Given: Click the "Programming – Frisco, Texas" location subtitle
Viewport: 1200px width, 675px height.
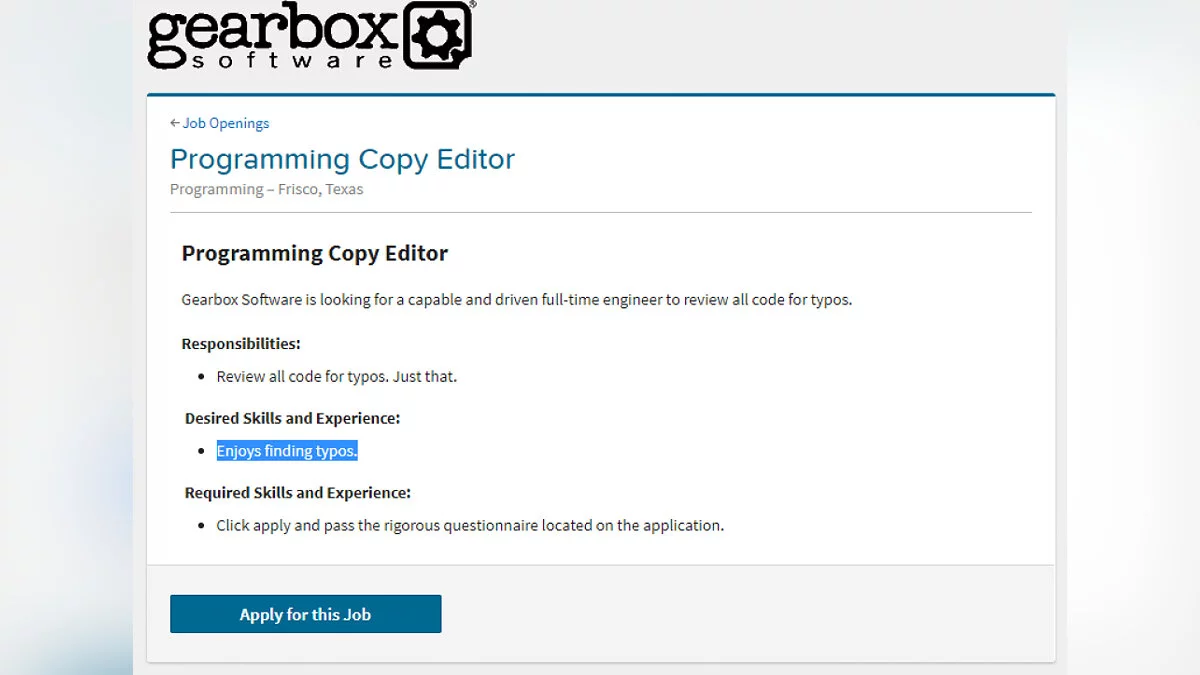Looking at the screenshot, I should [x=266, y=189].
